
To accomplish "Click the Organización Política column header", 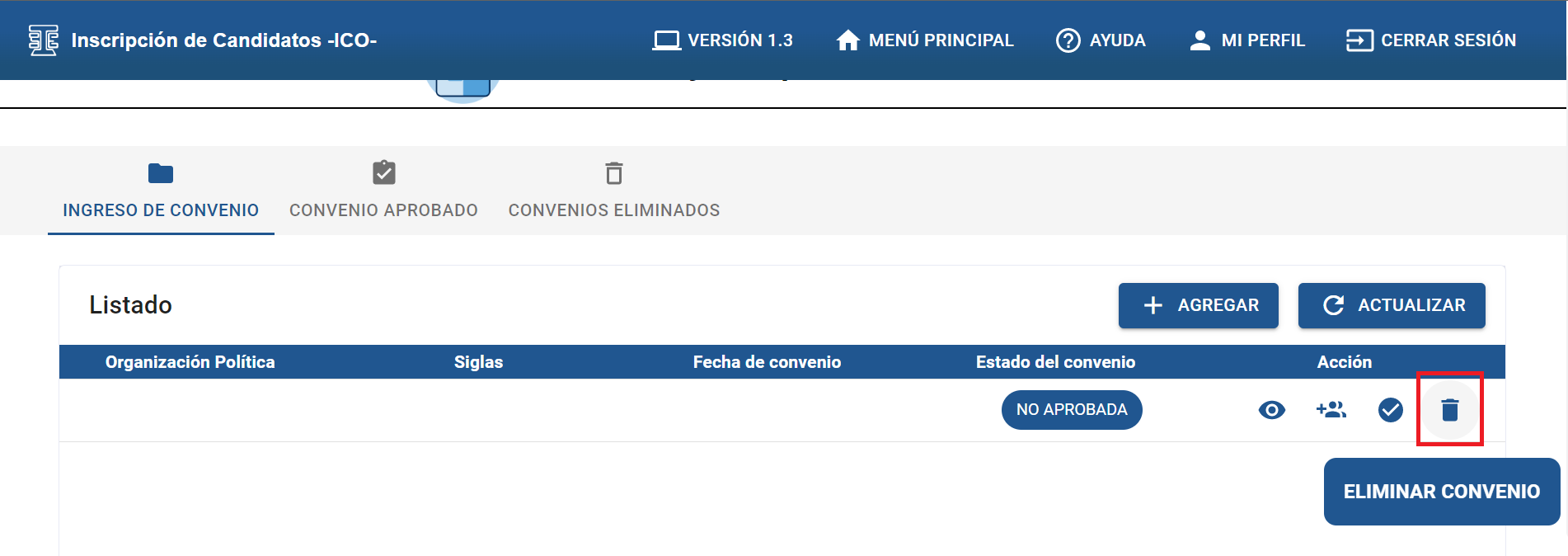I will click(190, 362).
